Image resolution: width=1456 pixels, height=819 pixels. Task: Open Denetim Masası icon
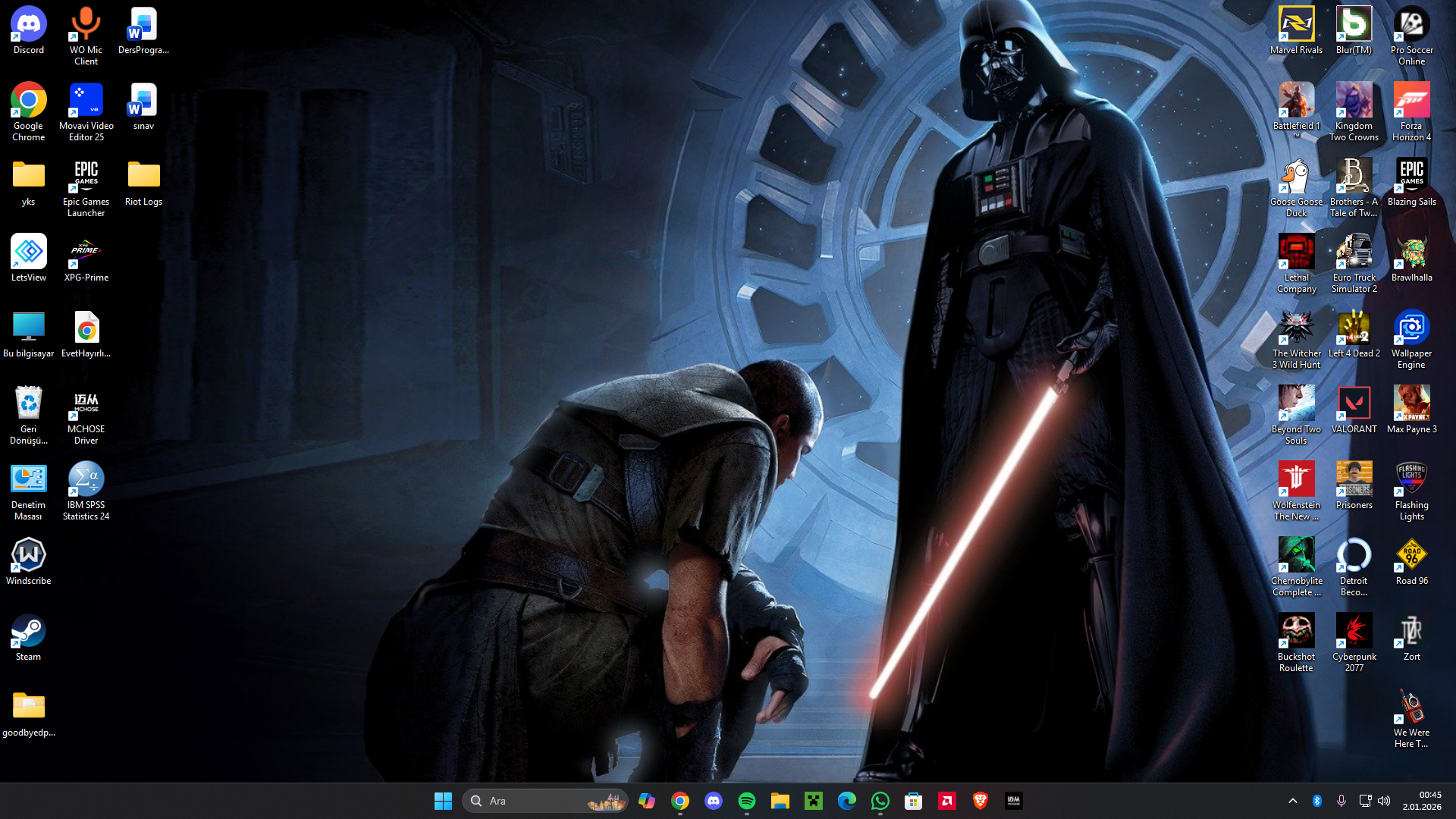(29, 491)
